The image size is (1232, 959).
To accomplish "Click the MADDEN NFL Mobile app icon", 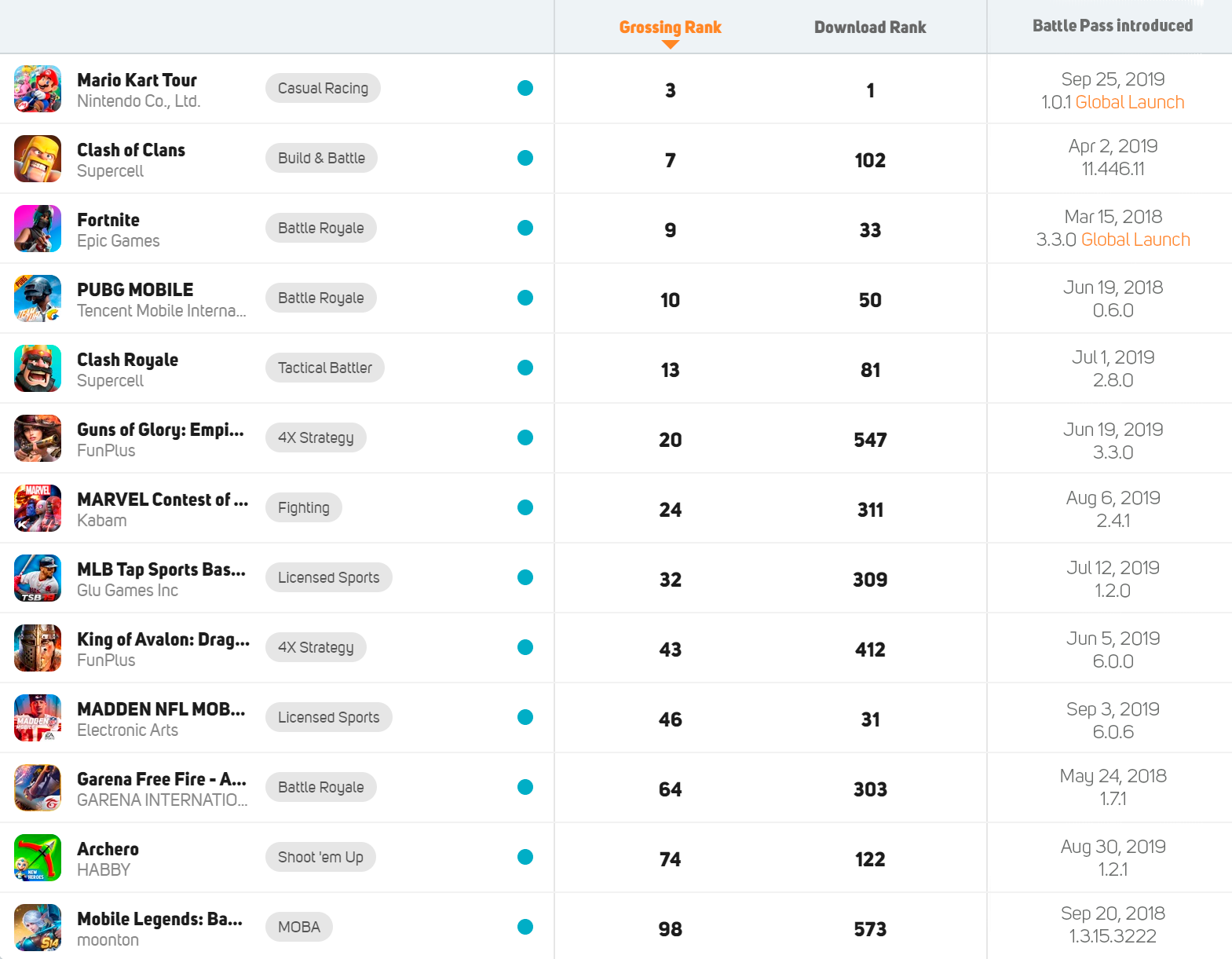I will pyautogui.click(x=38, y=718).
